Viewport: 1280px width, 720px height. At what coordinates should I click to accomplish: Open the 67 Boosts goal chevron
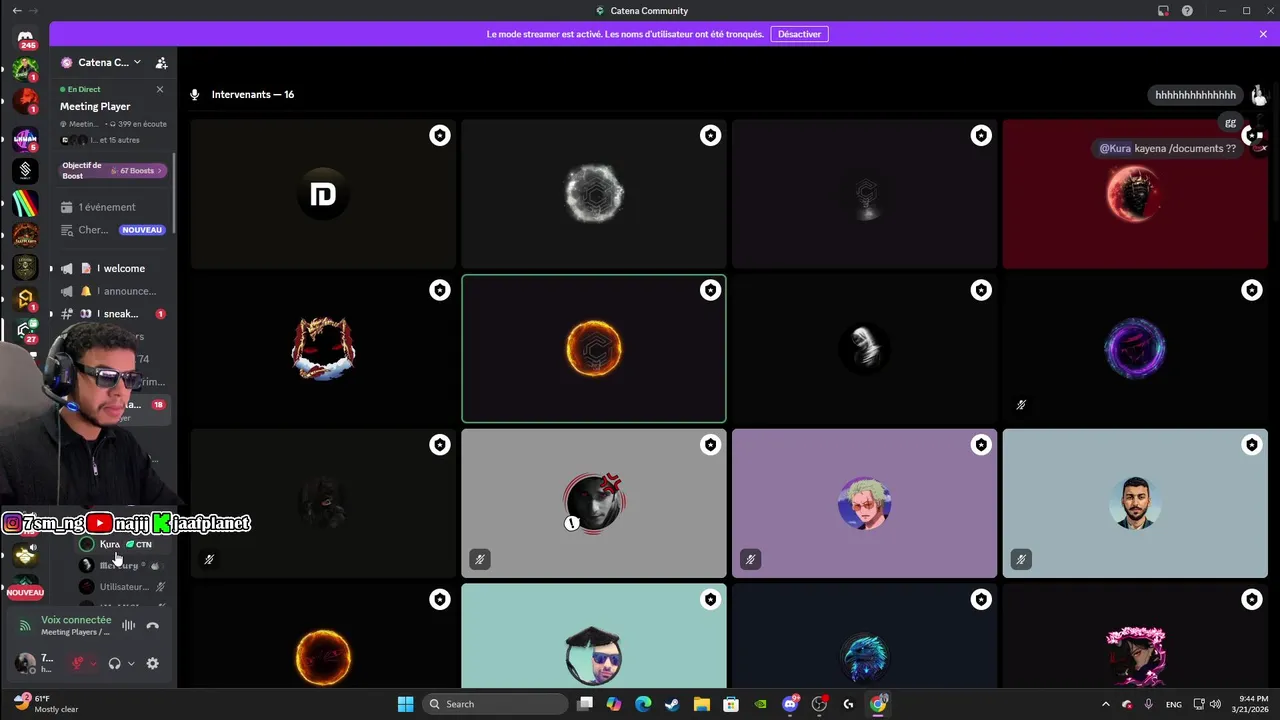tap(160, 171)
